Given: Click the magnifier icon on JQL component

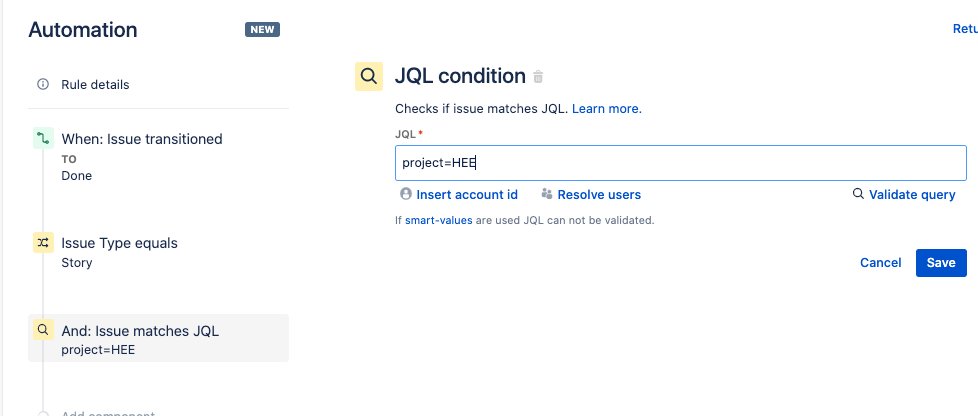Looking at the screenshot, I should (43, 330).
